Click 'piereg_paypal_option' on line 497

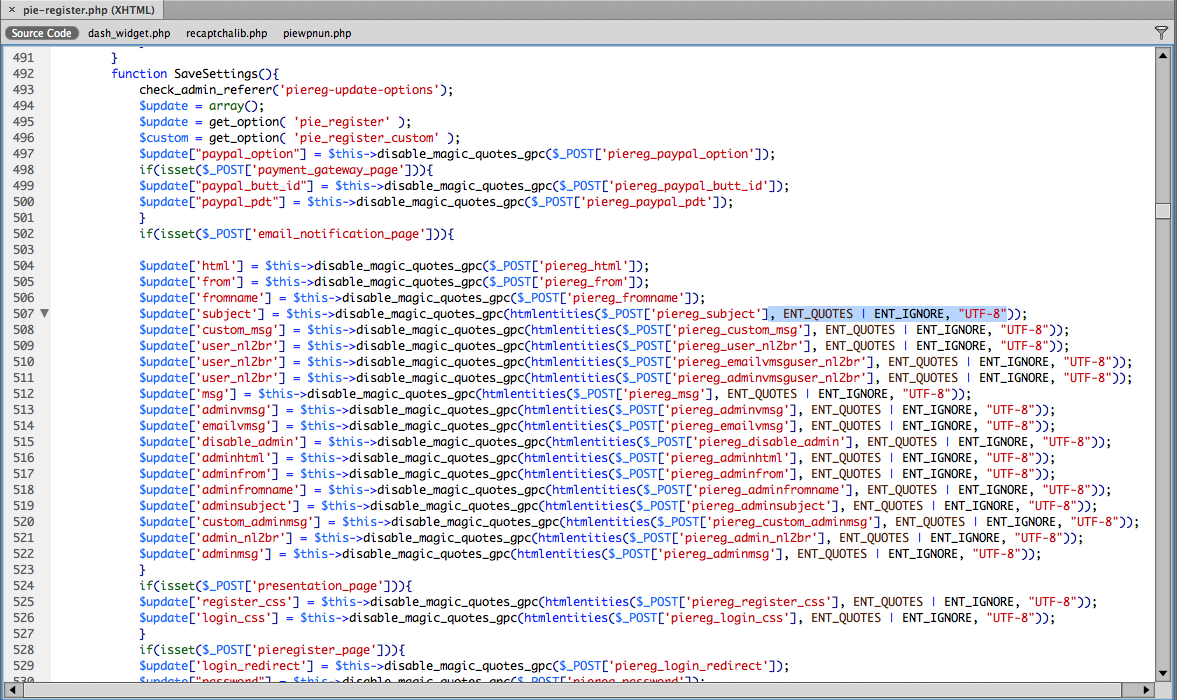pos(679,154)
